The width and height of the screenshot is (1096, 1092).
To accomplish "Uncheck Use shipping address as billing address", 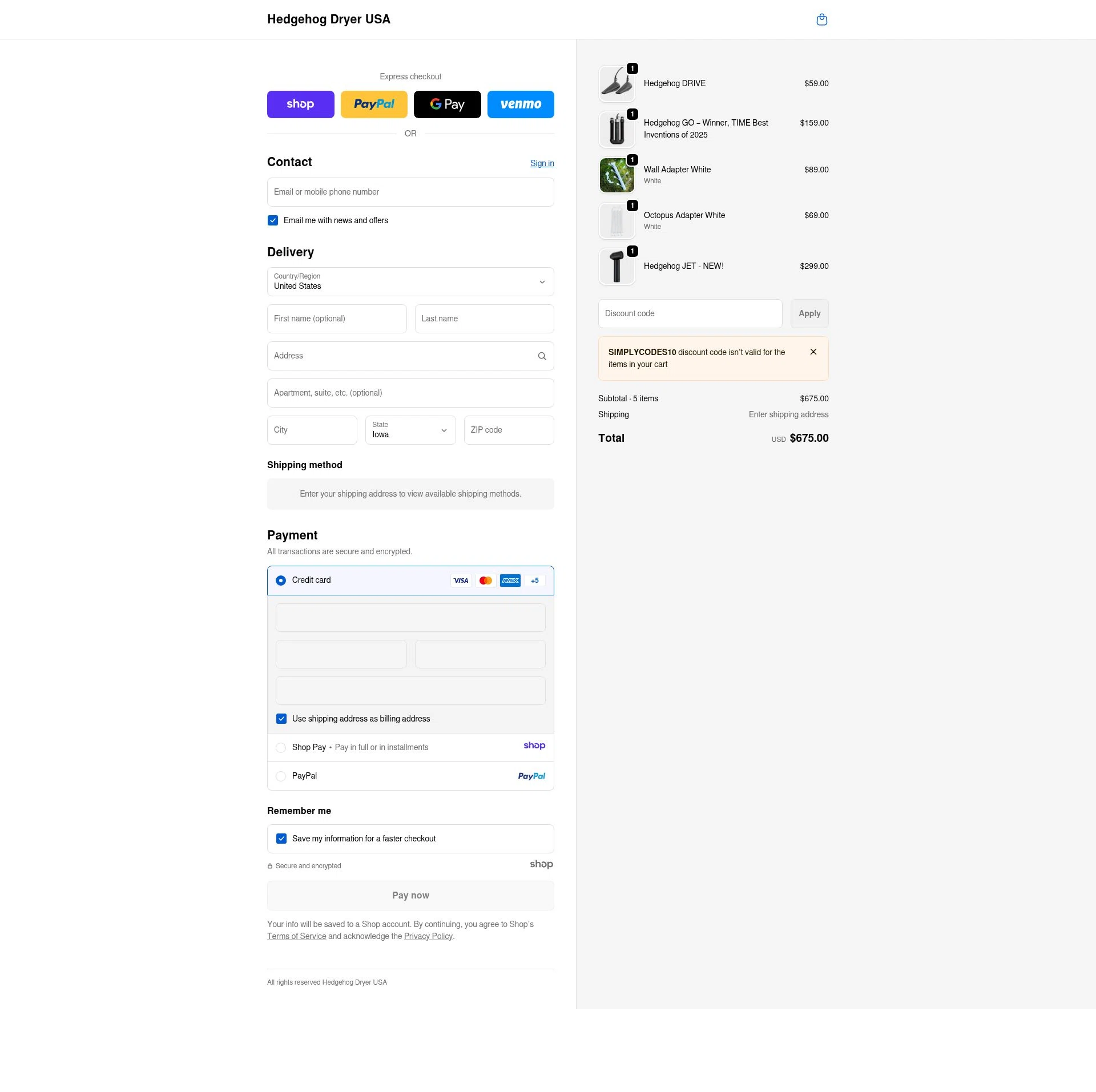I will coord(281,719).
